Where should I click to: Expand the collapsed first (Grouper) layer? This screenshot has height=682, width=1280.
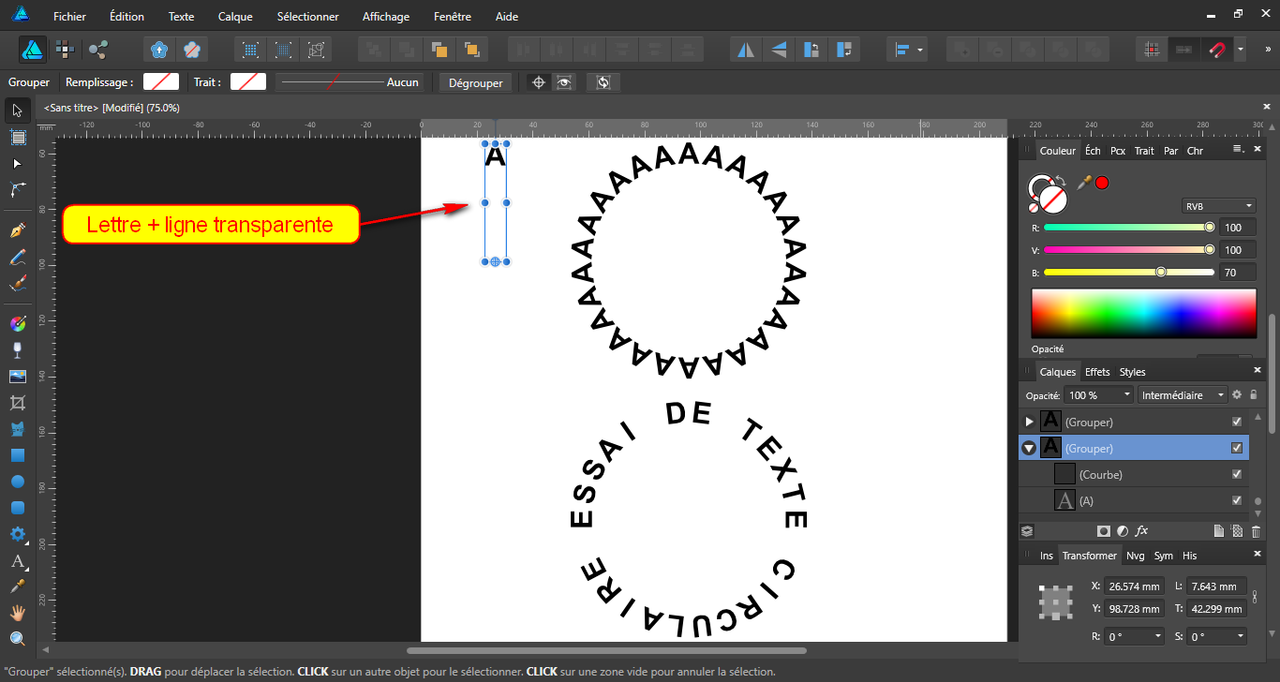(1029, 422)
